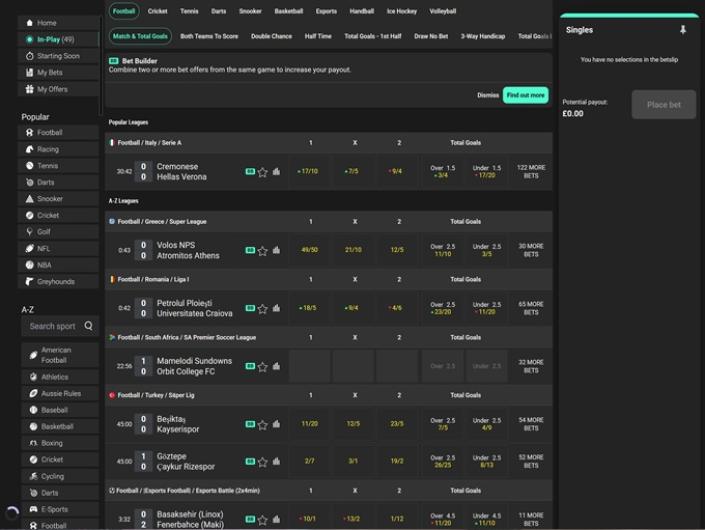Viewport: 705px width, 530px height.
Task: Select the Double Chance market tab
Action: point(271,36)
